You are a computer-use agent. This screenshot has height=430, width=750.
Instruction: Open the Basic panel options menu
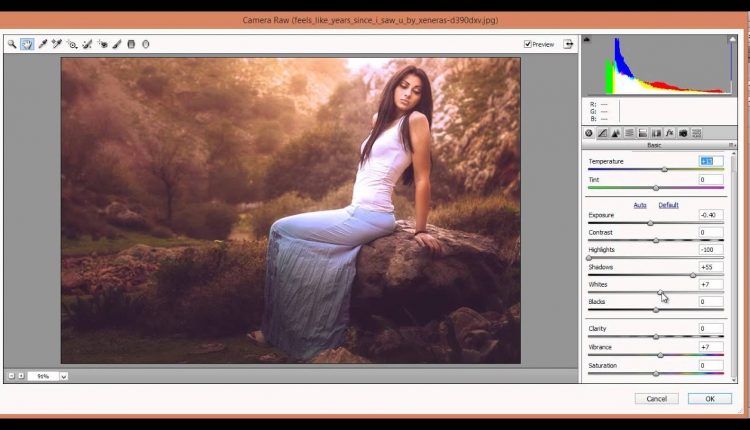(731, 145)
